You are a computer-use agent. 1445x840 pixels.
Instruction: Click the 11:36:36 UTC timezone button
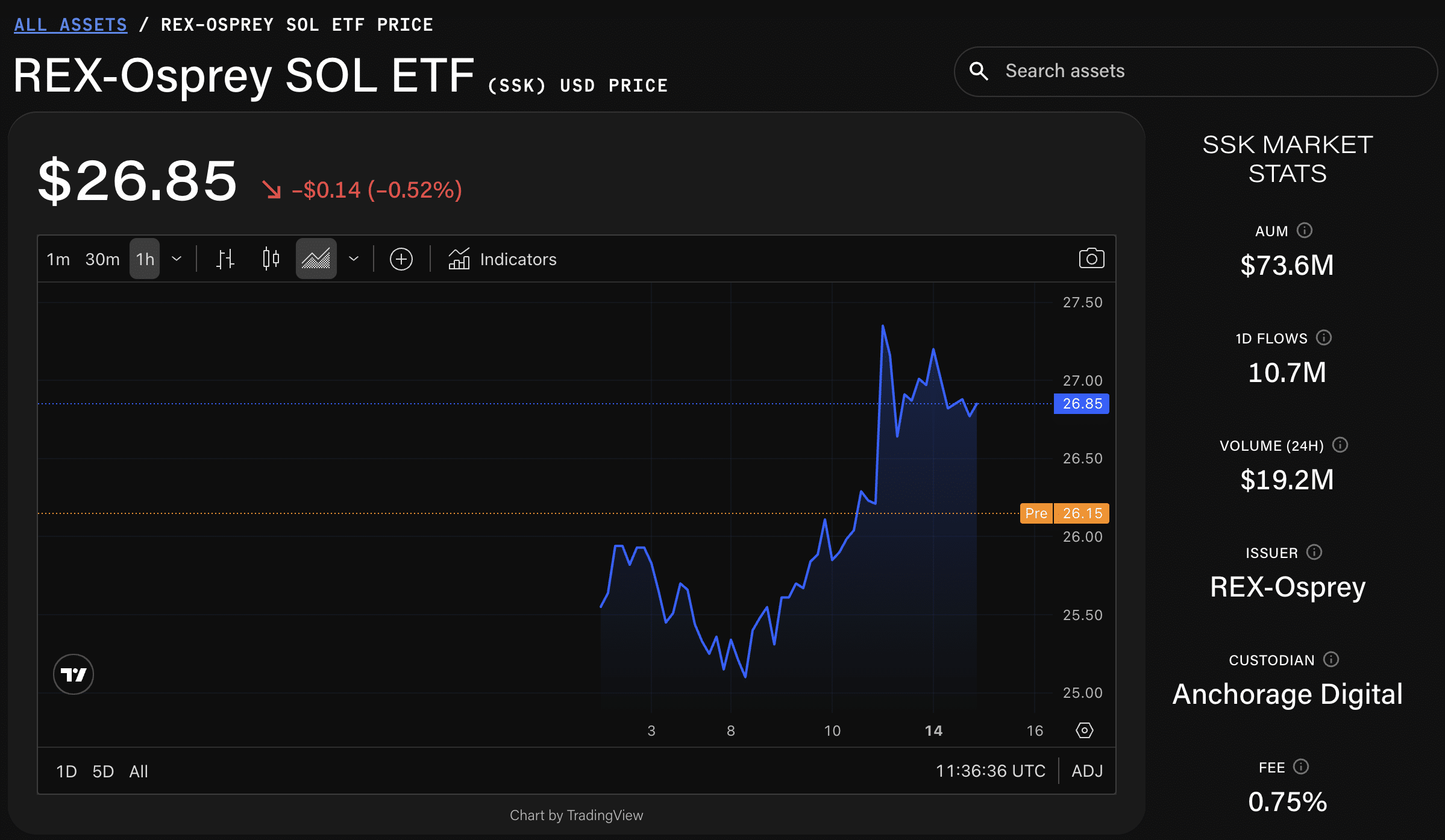(x=991, y=771)
